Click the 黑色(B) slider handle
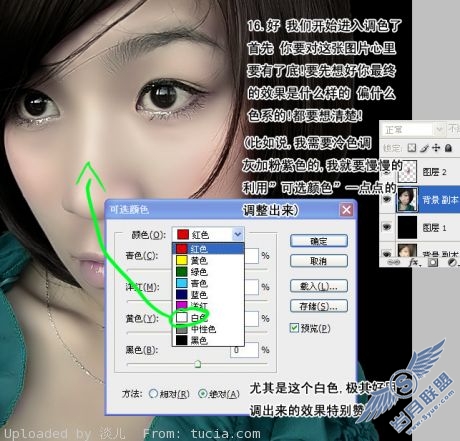This screenshot has height=441, width=460. pos(198,364)
